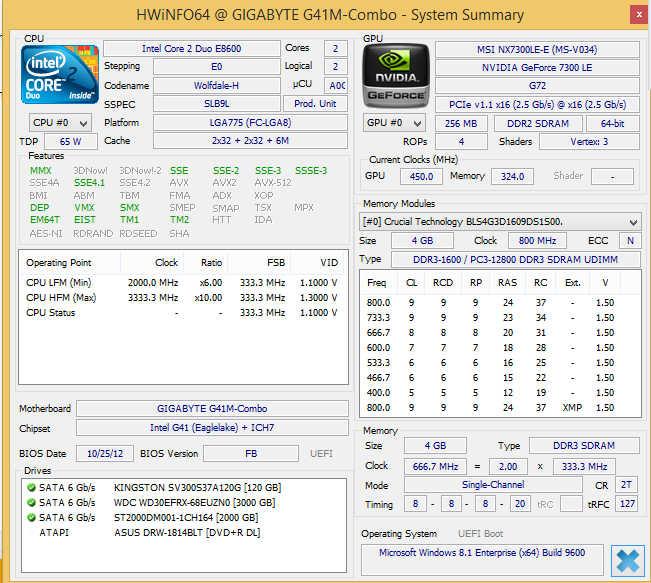
Task: Click the RAS column header in memory table
Action: tap(507, 283)
